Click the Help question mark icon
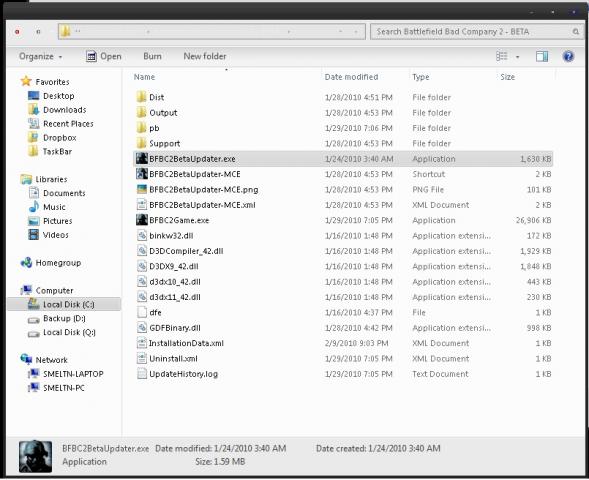 click(x=568, y=56)
